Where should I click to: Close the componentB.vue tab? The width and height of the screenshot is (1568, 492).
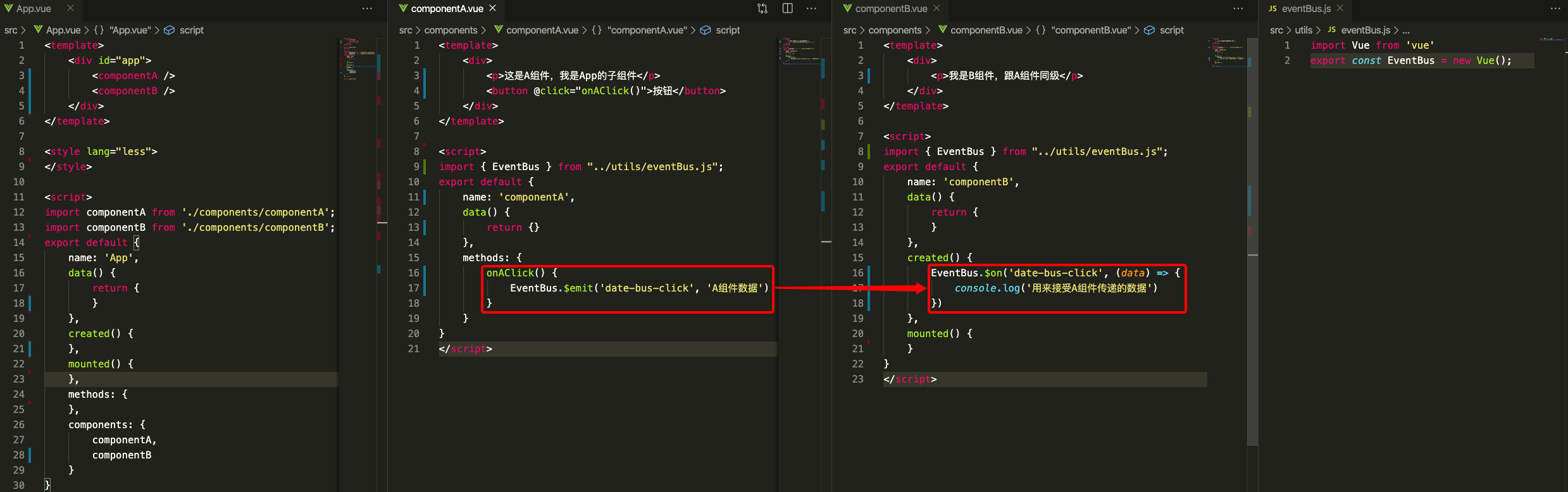point(936,8)
